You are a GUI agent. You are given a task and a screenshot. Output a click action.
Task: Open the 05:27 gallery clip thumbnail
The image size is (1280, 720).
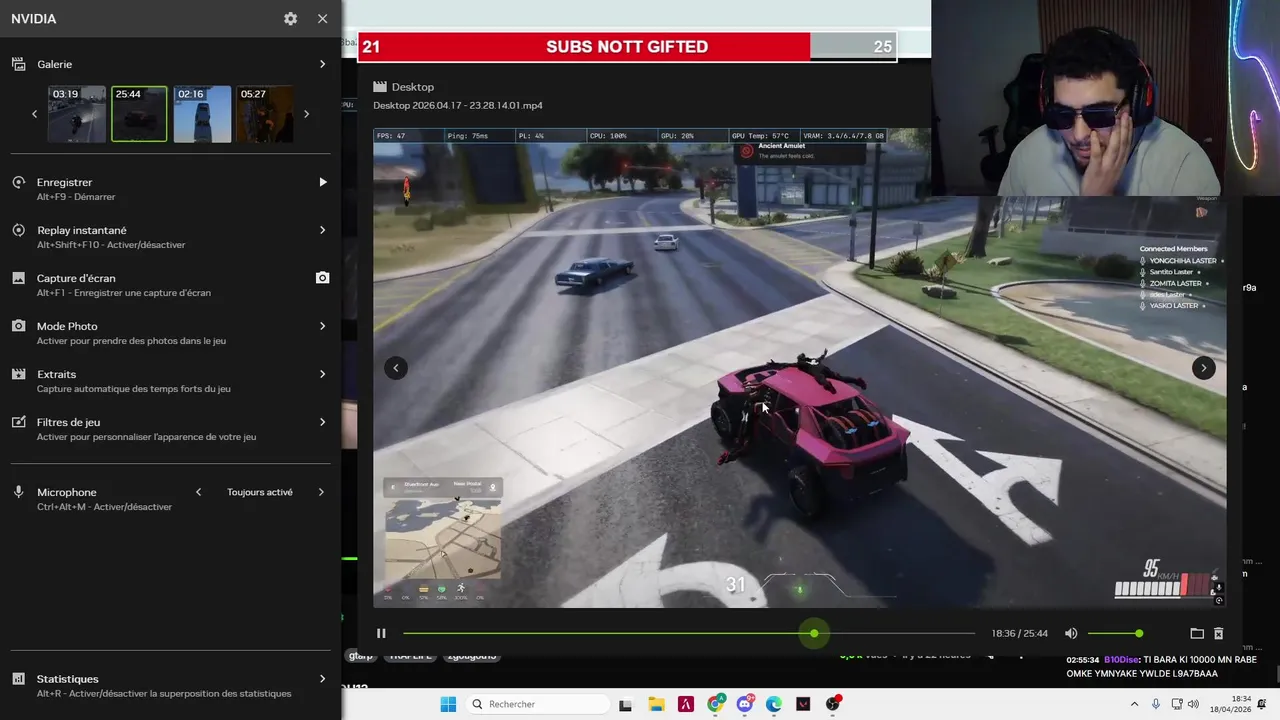pos(265,114)
